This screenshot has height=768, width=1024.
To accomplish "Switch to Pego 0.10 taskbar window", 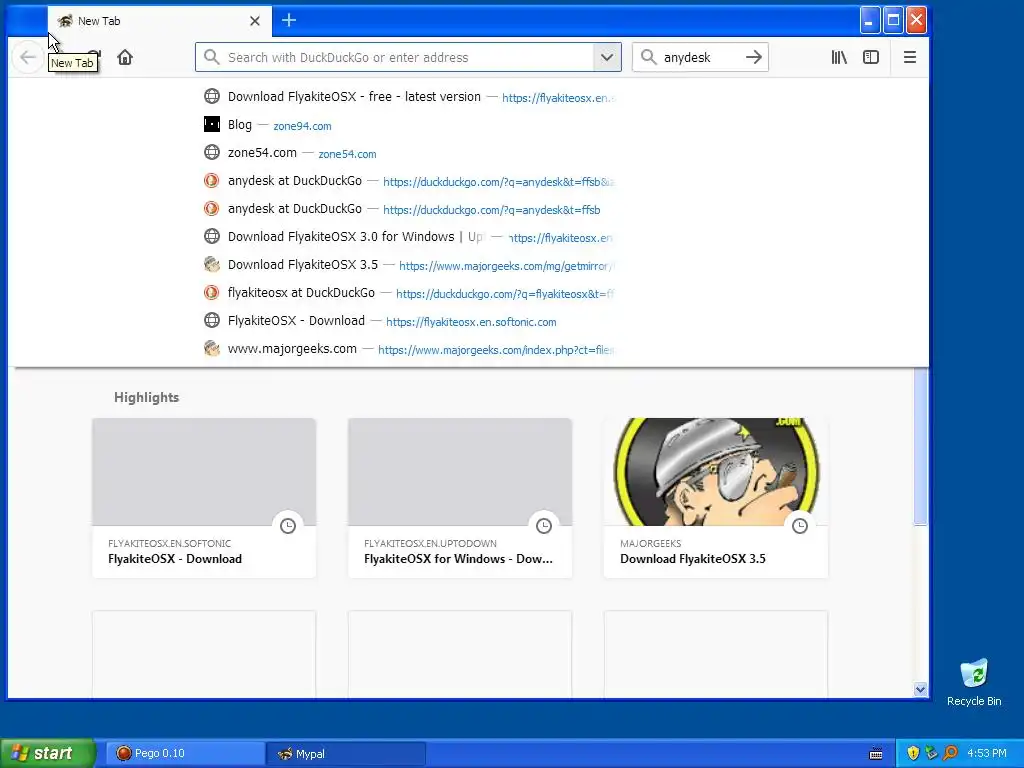I will click(184, 754).
